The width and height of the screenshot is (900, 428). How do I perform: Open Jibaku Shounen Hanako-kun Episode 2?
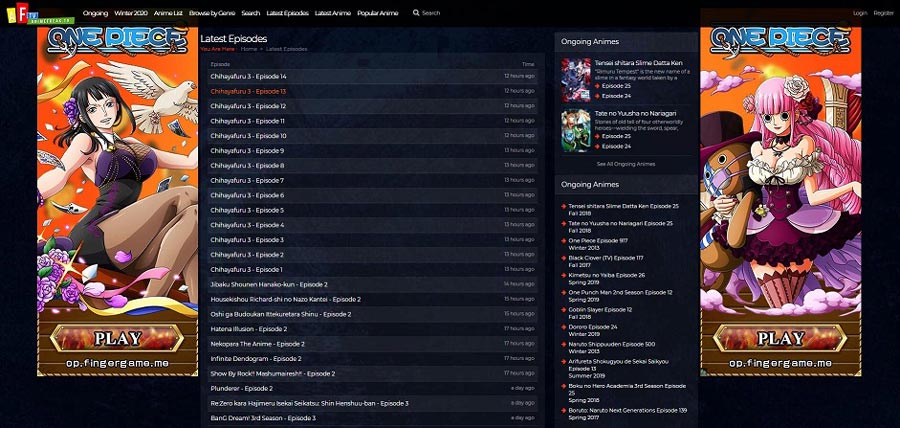(x=268, y=284)
